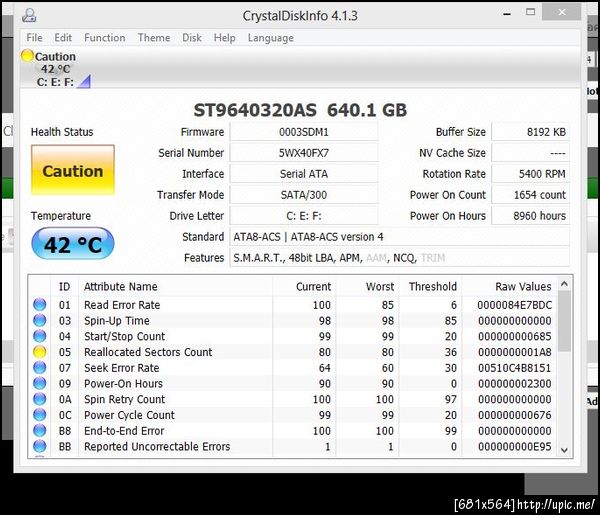Click raw value 00510C4B8151
The image size is (600, 515).
point(515,368)
